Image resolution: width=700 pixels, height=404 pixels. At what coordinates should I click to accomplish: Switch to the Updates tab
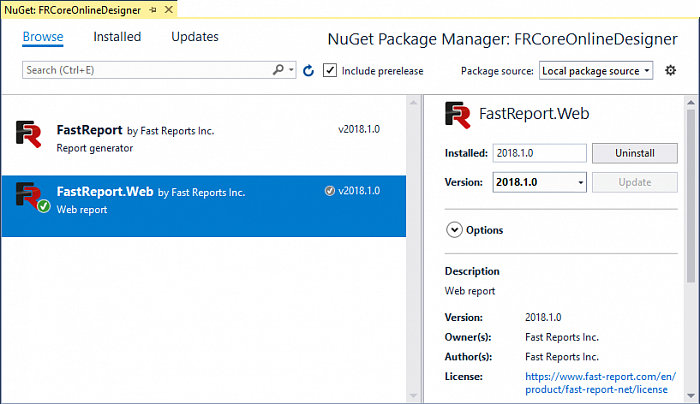tap(195, 37)
